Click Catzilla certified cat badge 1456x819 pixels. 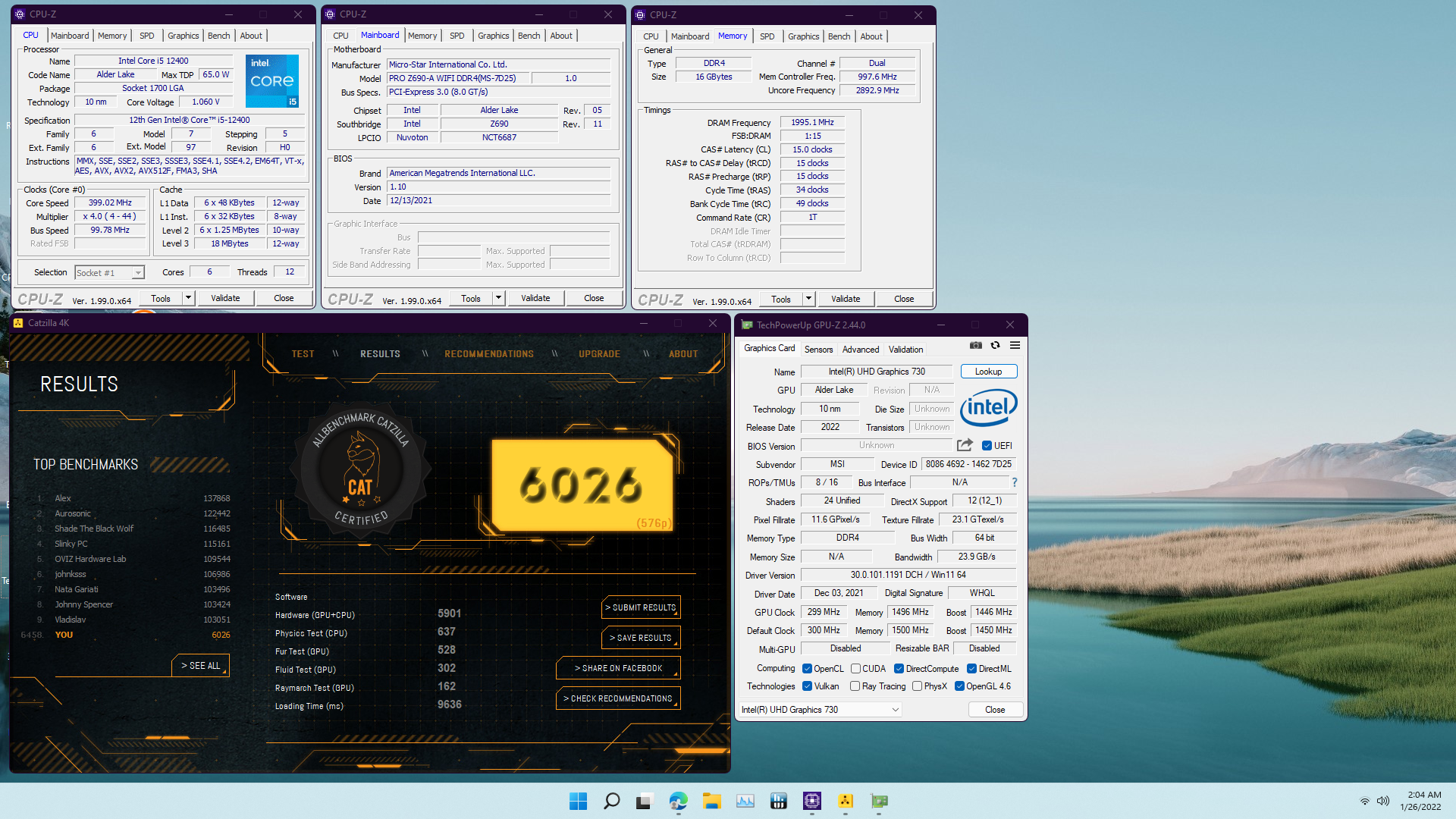361,469
